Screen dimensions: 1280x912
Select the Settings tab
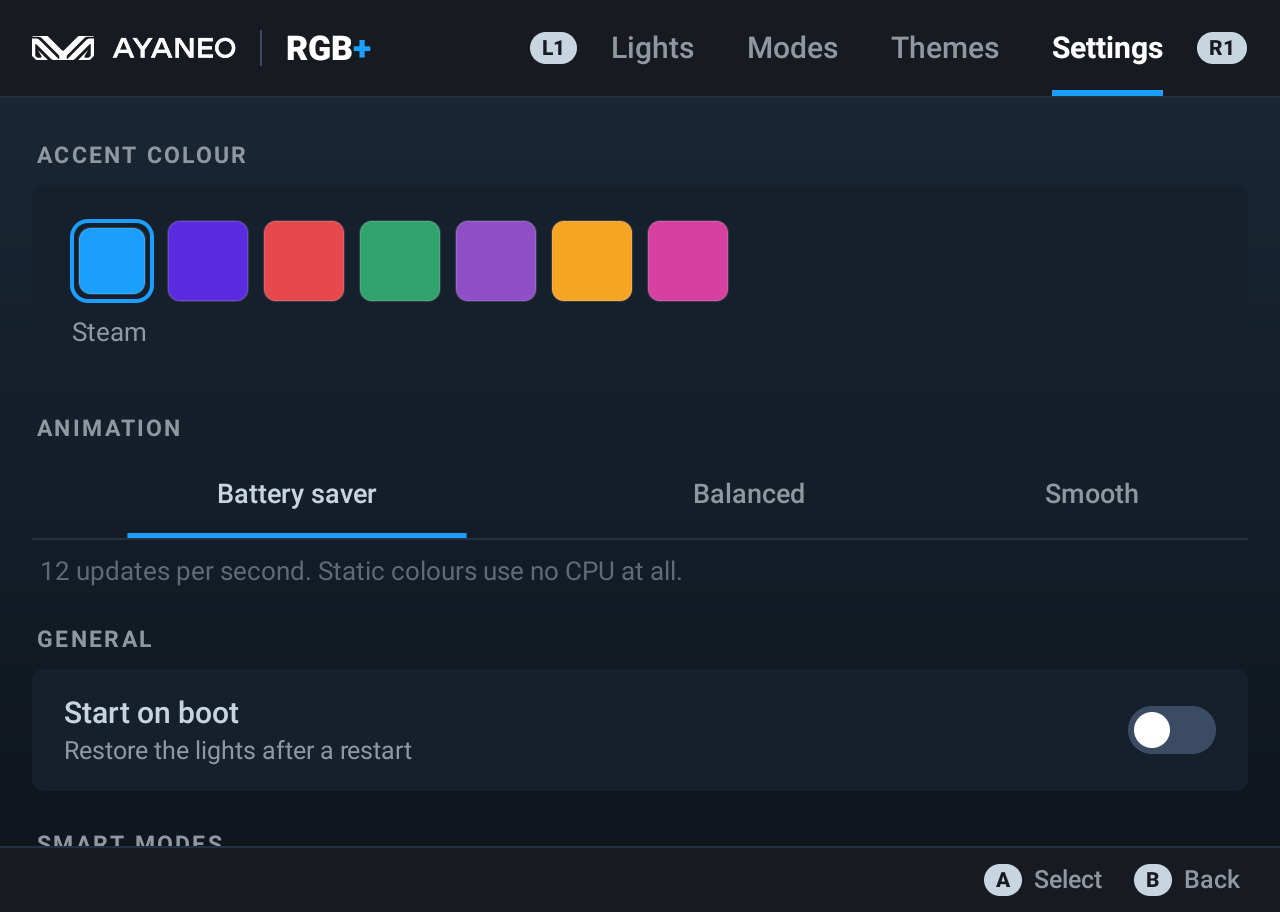[1107, 48]
